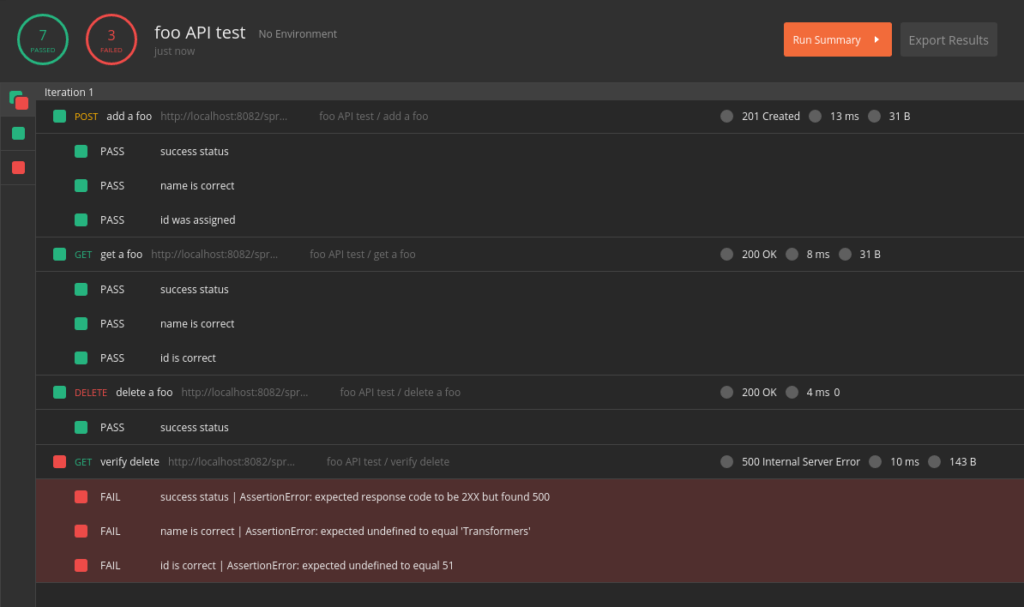Filter by failed tests red sidebar icon
This screenshot has width=1024, height=607.
coord(18,167)
